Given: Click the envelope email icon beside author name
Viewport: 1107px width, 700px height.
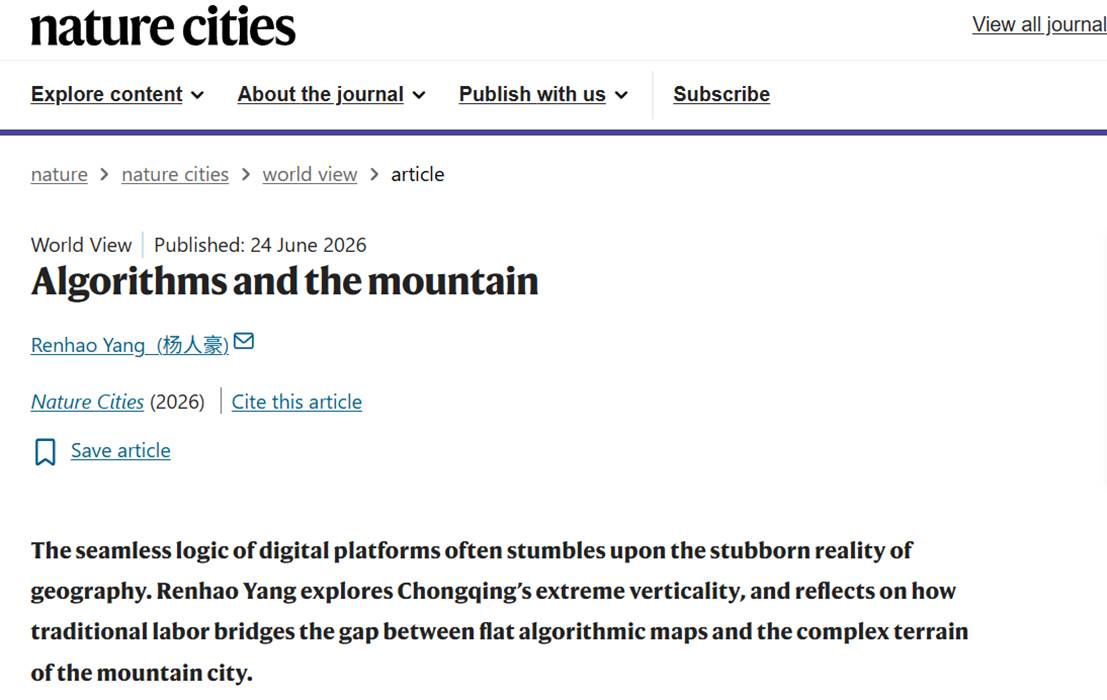Looking at the screenshot, I should [244, 342].
